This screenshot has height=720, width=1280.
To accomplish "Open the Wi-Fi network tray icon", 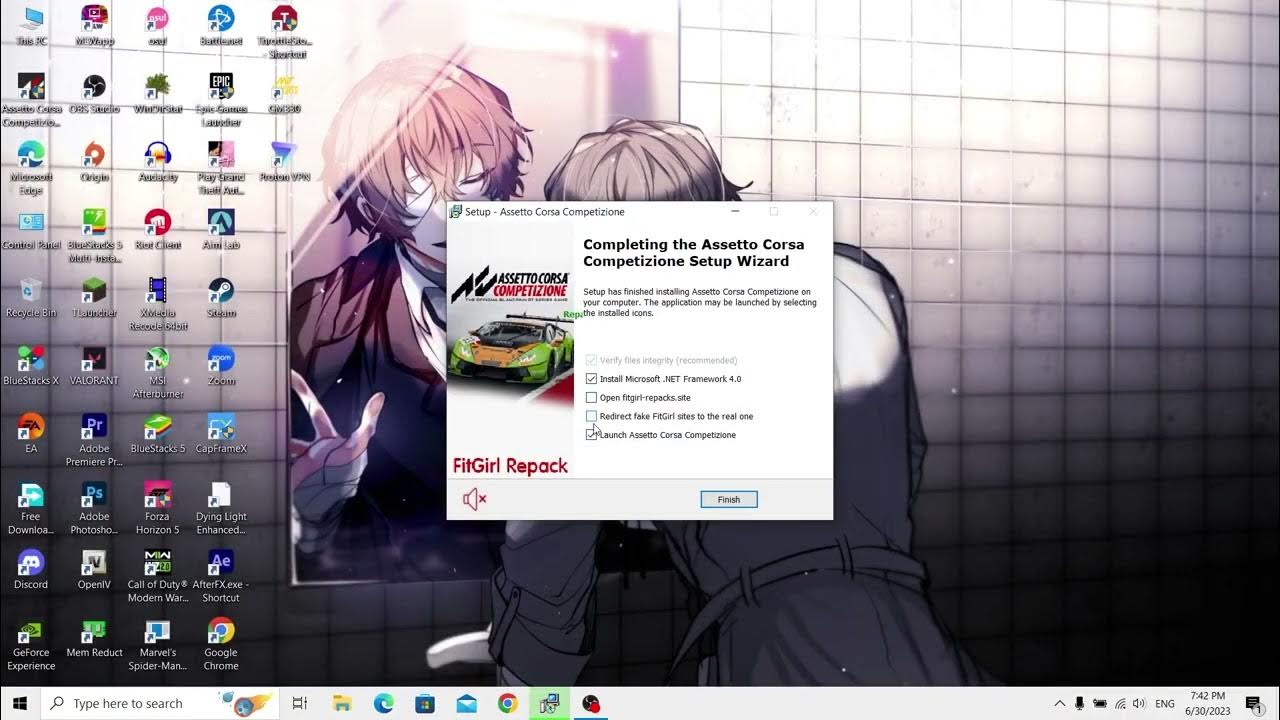I will tap(1120, 704).
